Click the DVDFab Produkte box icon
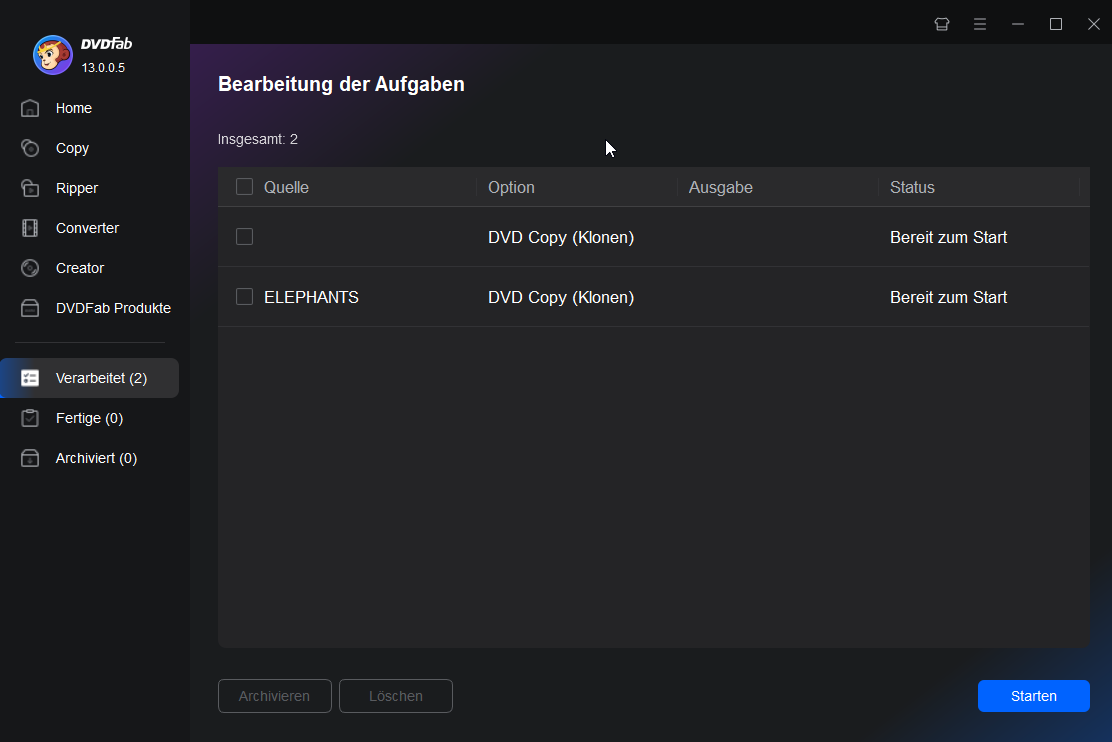This screenshot has width=1112, height=742. [30, 308]
